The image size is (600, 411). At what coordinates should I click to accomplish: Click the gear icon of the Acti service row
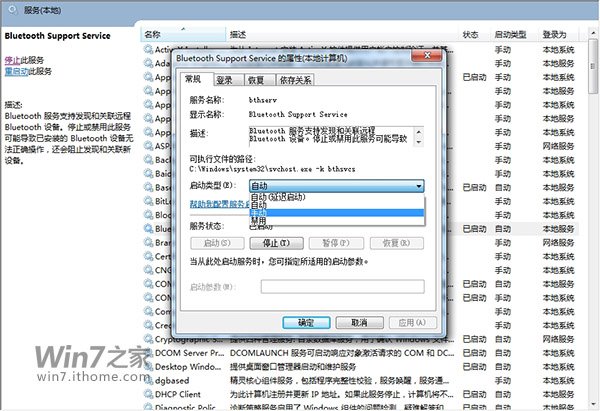(x=148, y=49)
